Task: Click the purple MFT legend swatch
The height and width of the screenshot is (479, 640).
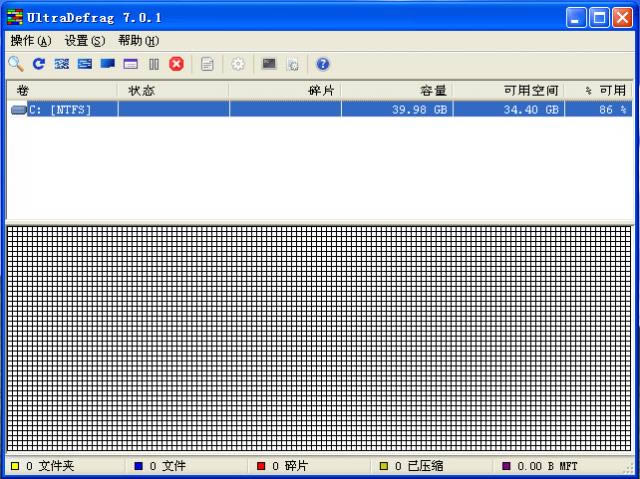Action: point(506,466)
